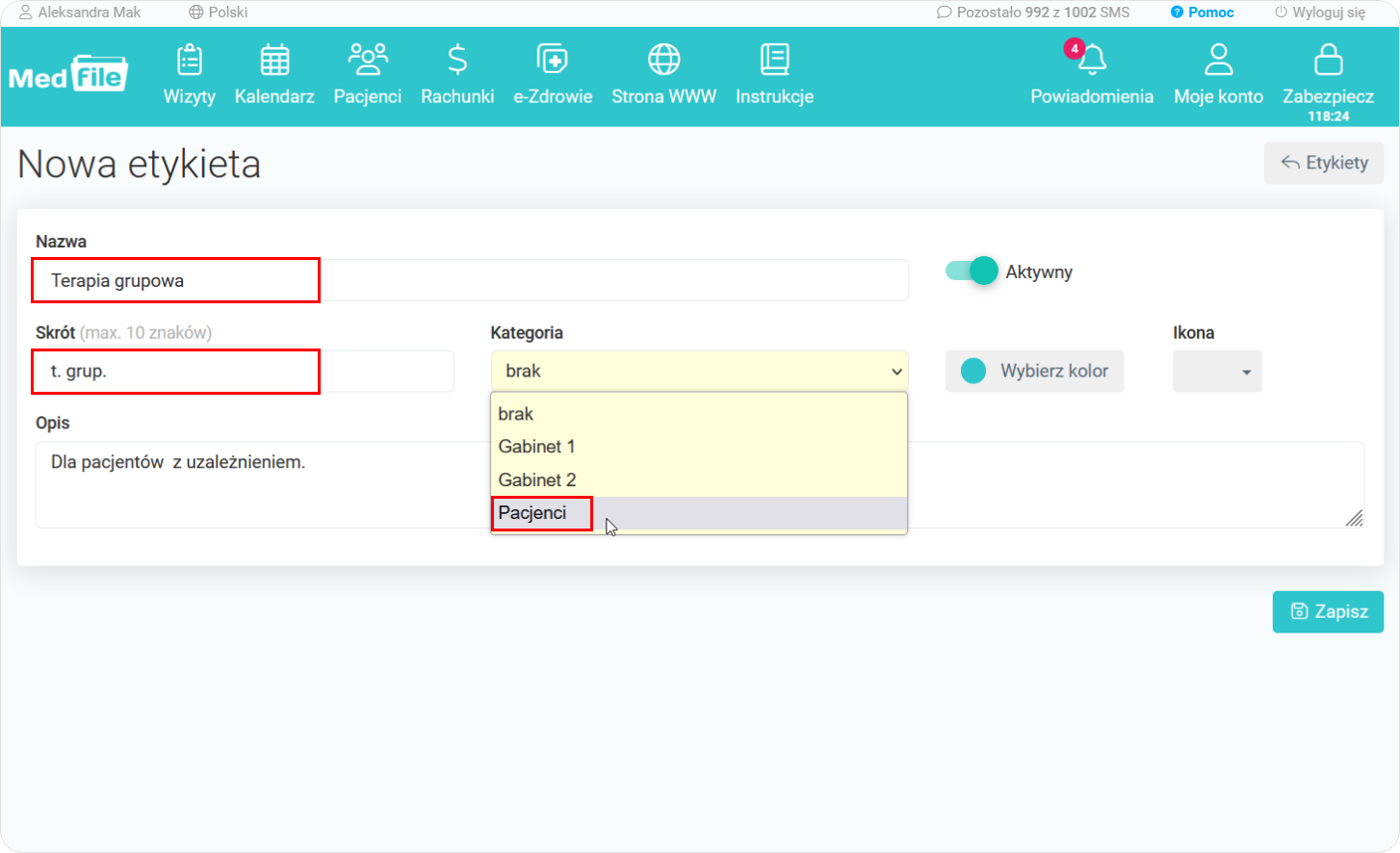Image resolution: width=1400 pixels, height=853 pixels.
Task: Click the blue Pomoc question mark icon
Action: click(x=1177, y=13)
